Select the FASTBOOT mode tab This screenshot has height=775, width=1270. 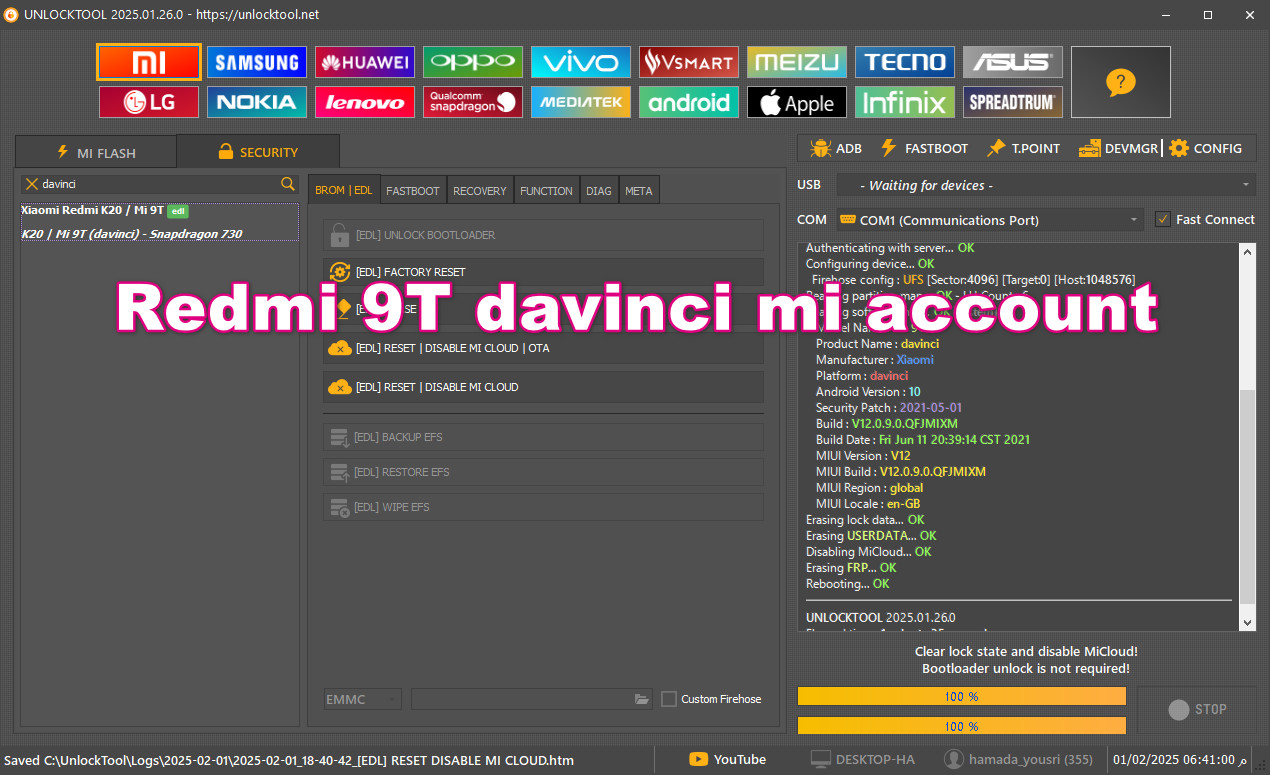[x=413, y=190]
